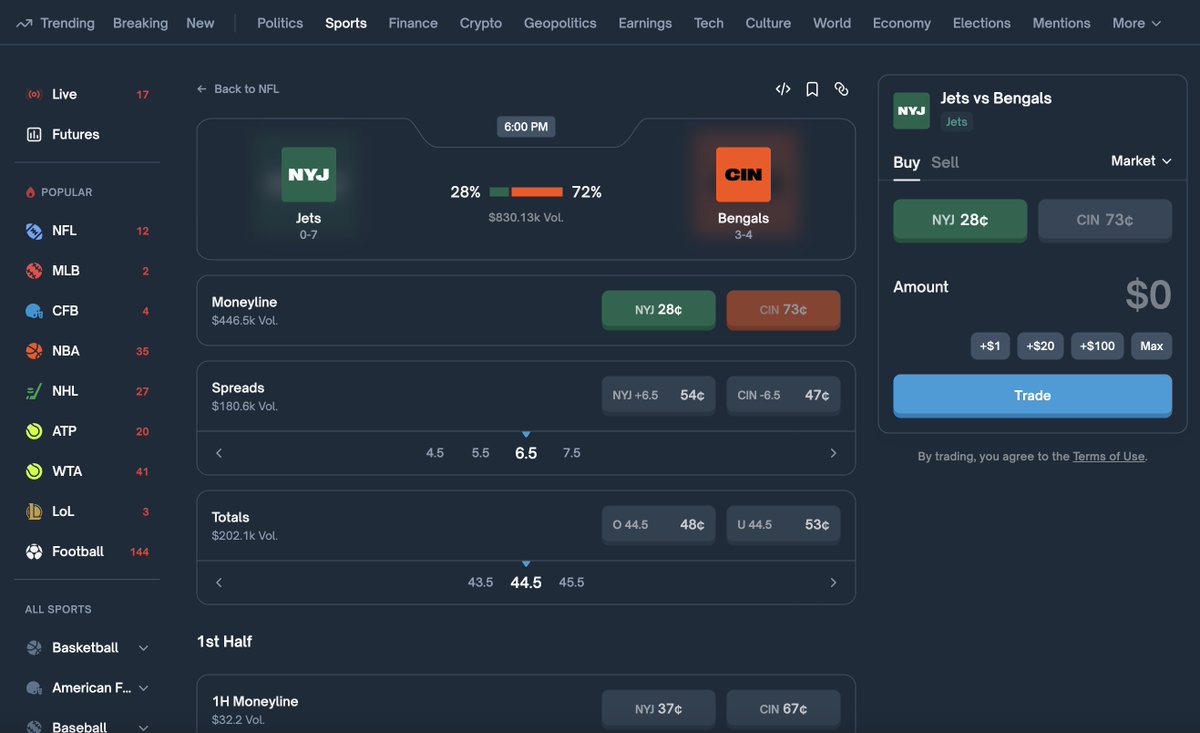Click the $0 amount input field

tap(1148, 295)
